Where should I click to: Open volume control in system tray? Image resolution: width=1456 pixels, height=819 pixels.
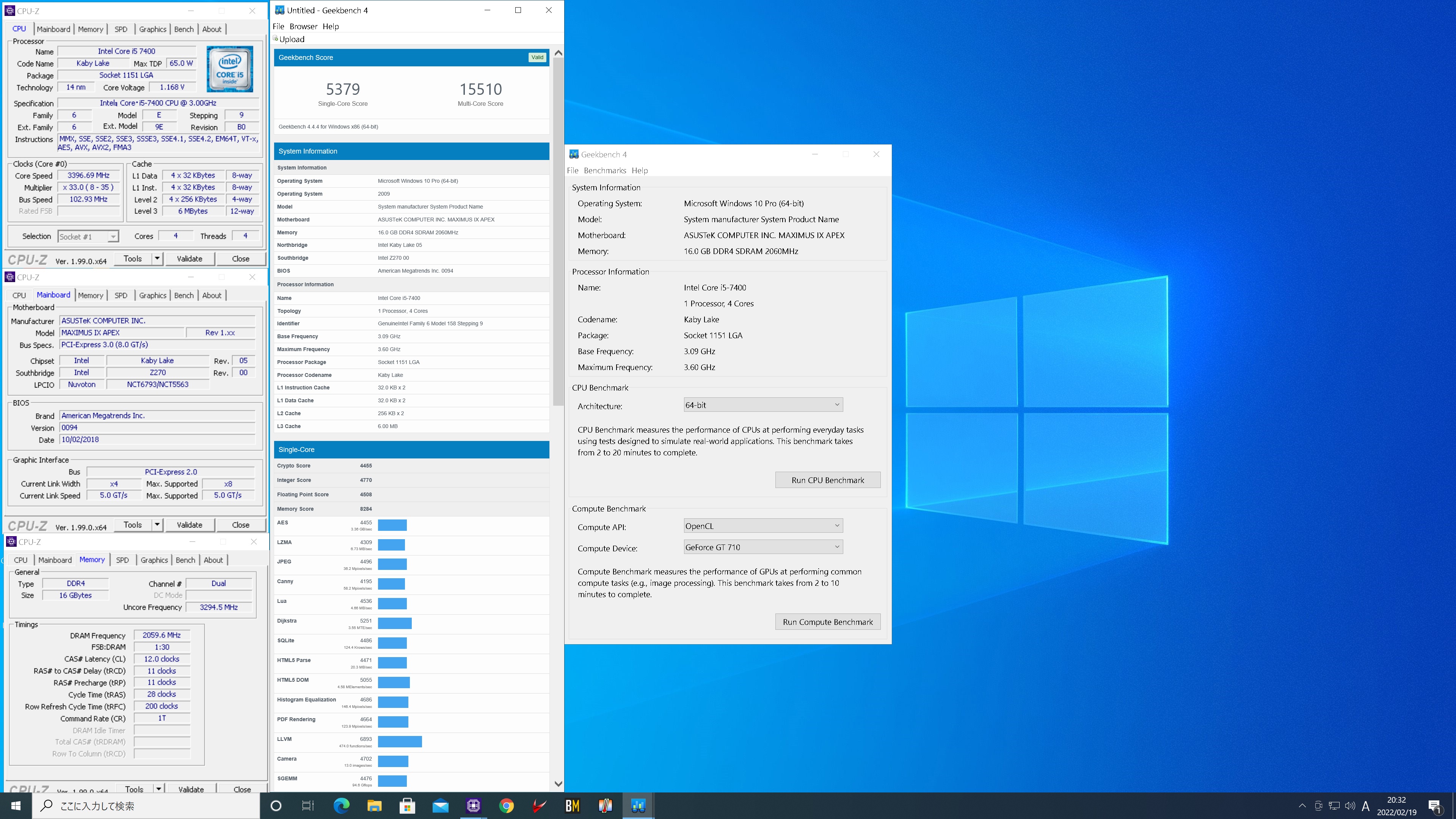click(x=1350, y=805)
